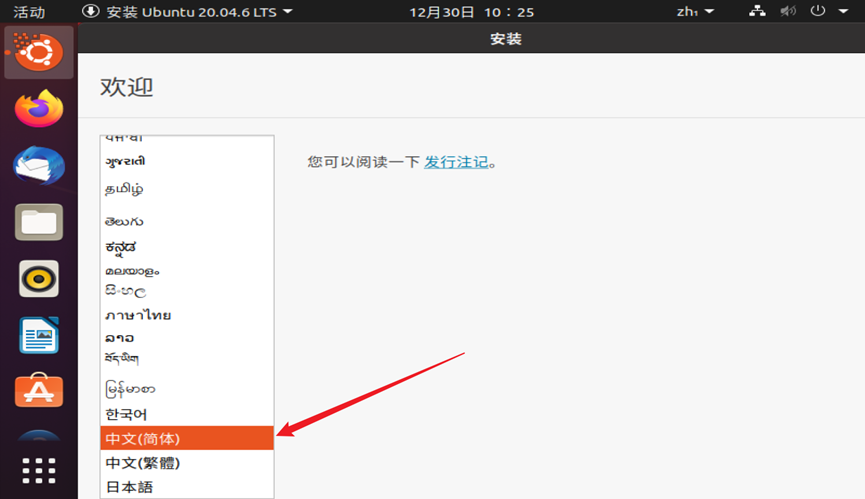Open the Files manager in dock

(39, 222)
